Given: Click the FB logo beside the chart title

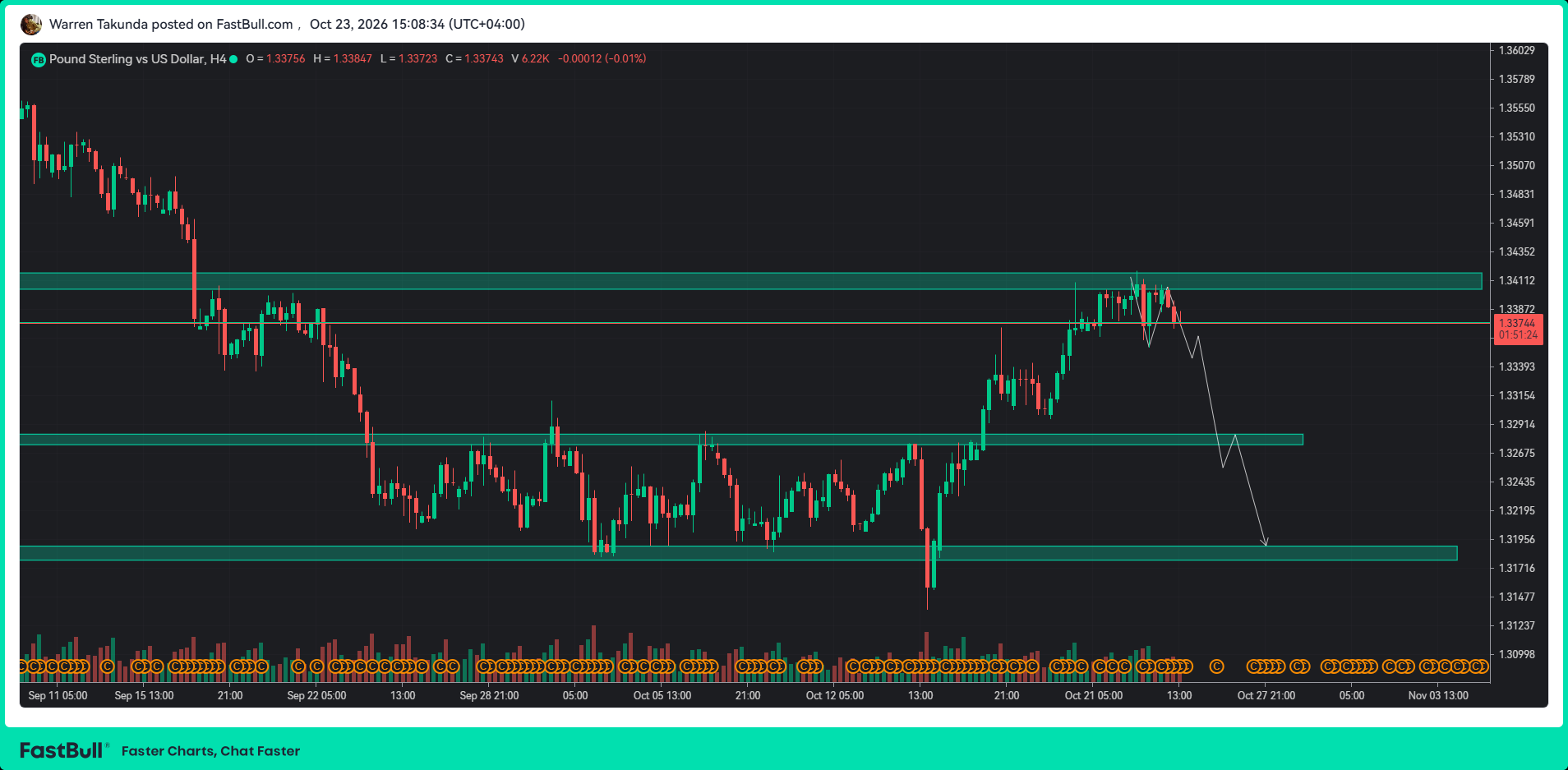Looking at the screenshot, I should click(x=38, y=60).
